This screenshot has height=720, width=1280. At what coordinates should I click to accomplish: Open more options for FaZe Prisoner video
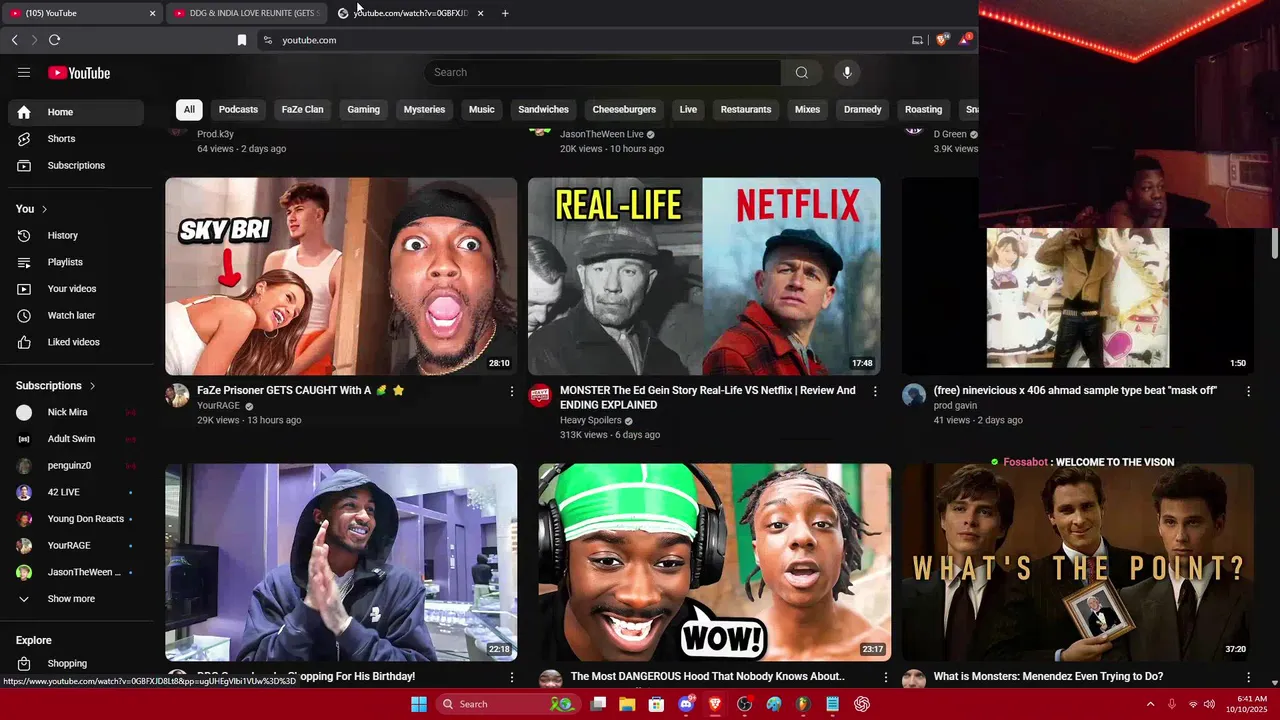512,391
